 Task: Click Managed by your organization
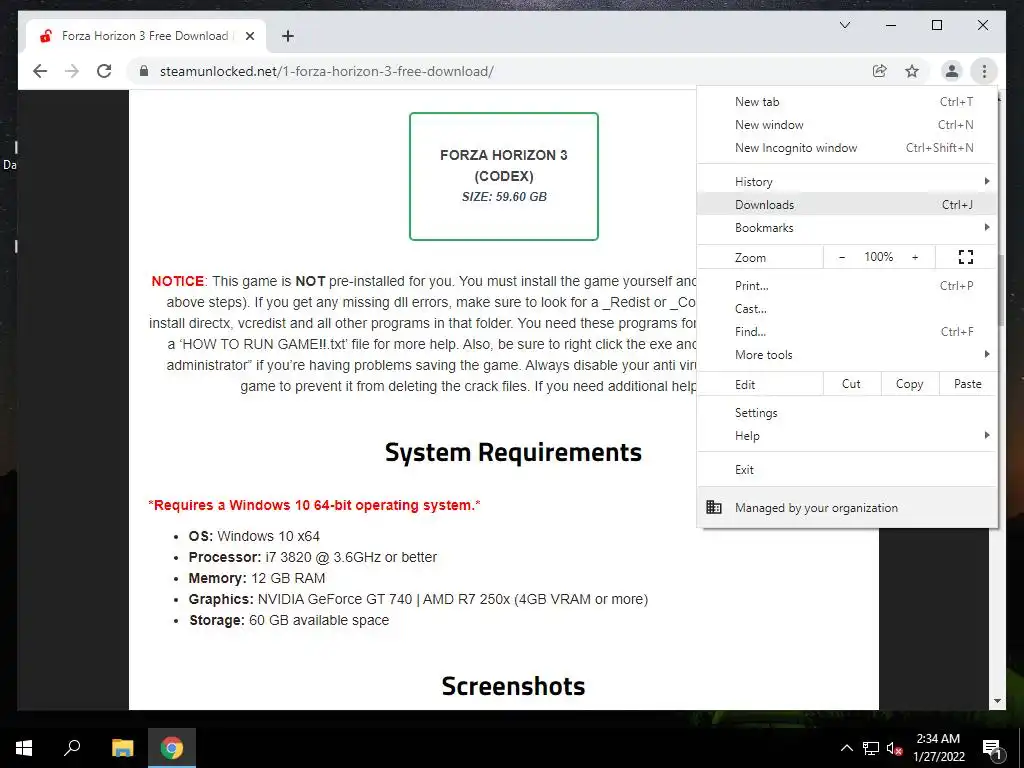tap(847, 507)
